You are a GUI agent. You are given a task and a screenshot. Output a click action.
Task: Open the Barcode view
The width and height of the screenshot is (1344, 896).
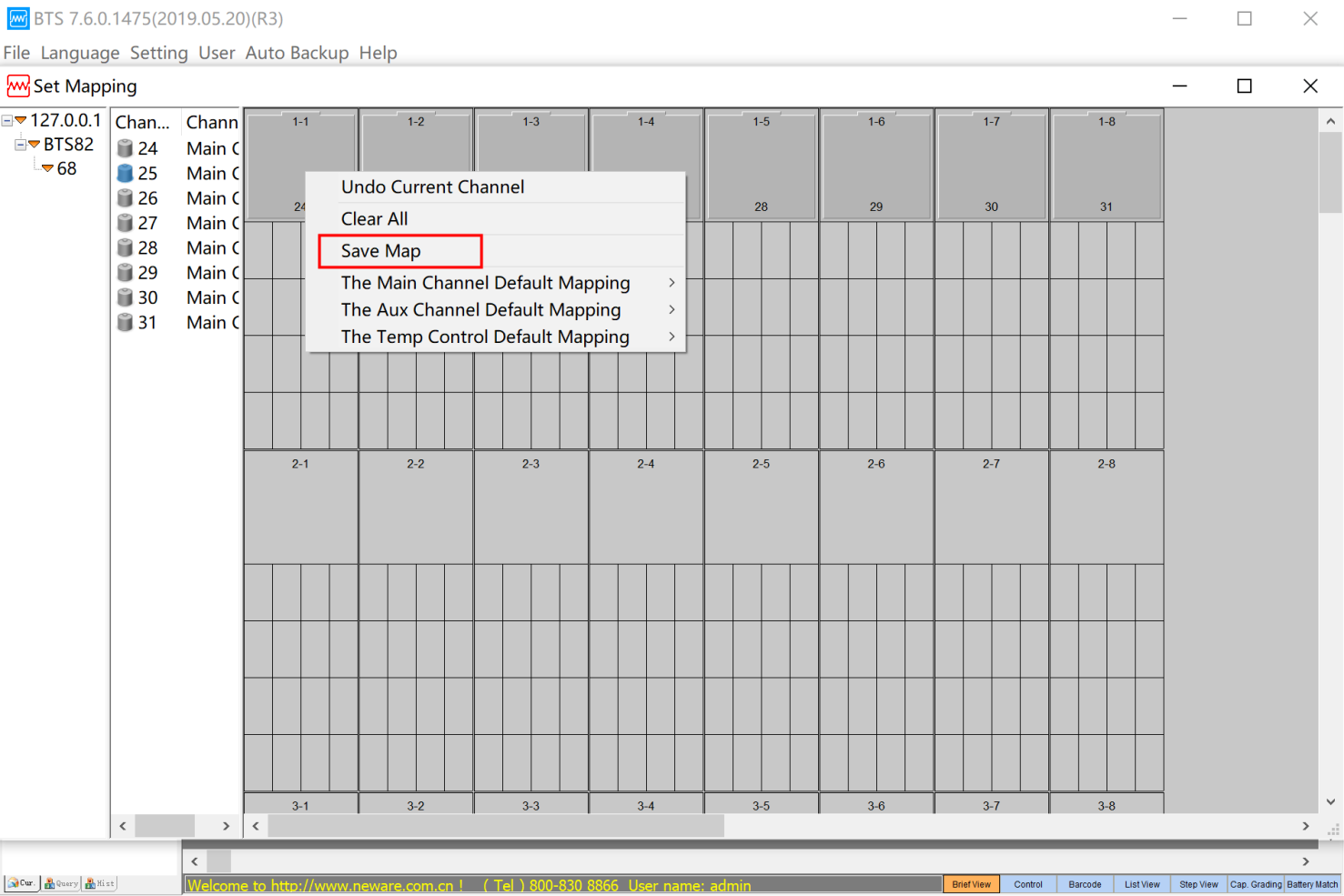(1085, 884)
